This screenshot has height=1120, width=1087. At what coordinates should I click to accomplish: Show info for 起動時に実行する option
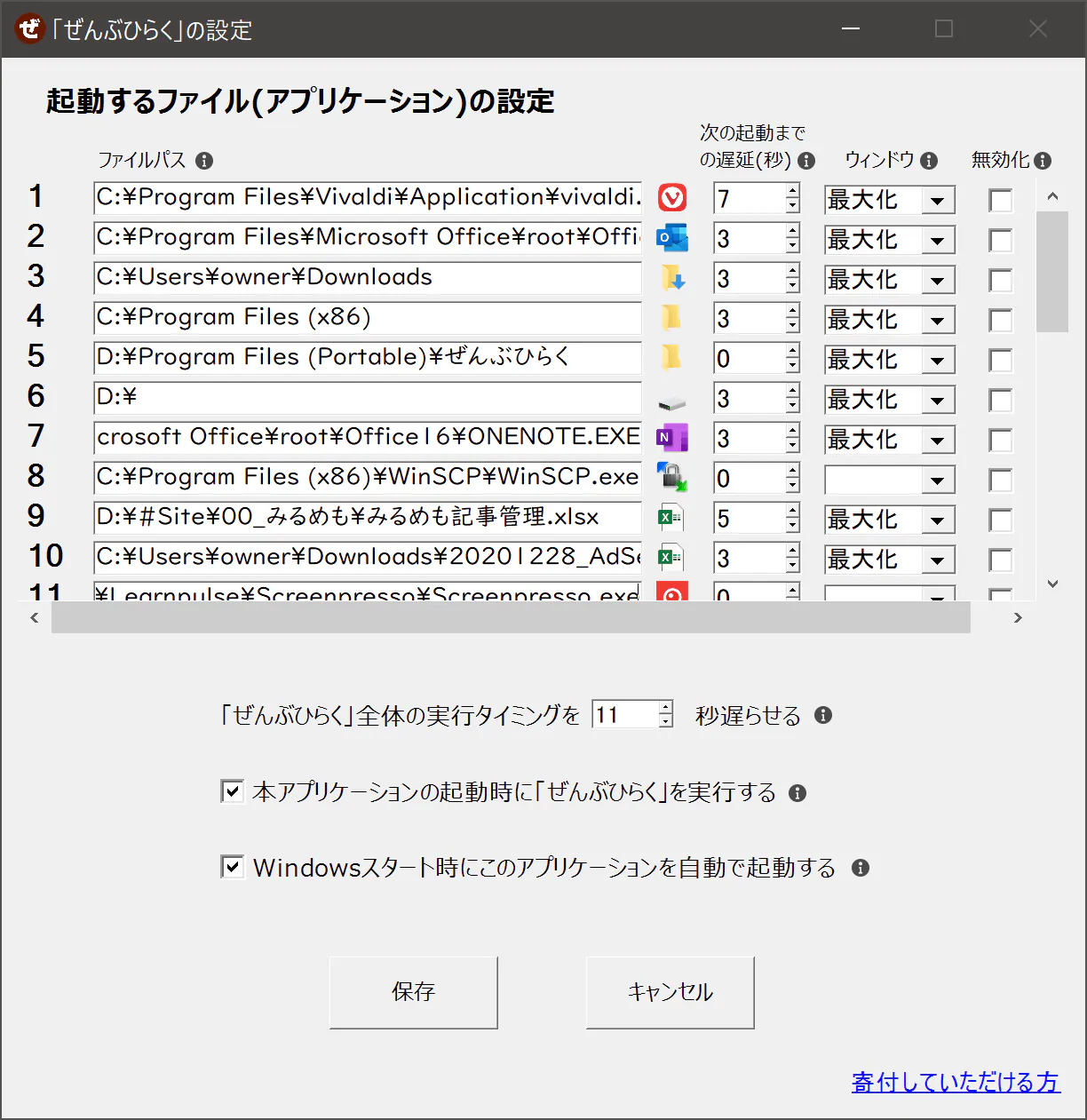click(797, 793)
